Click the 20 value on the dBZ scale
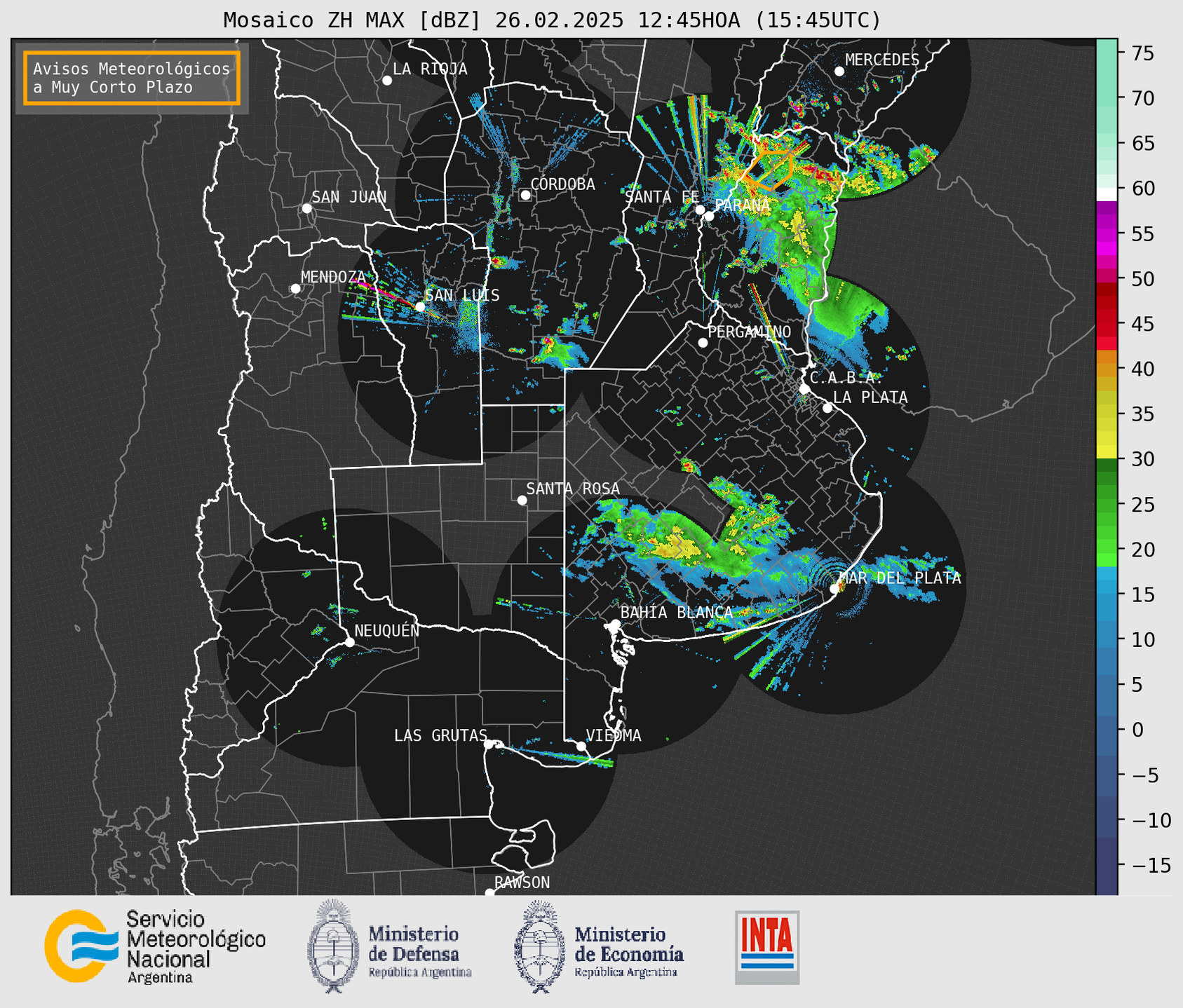This screenshot has width=1183, height=1008. click(1142, 550)
